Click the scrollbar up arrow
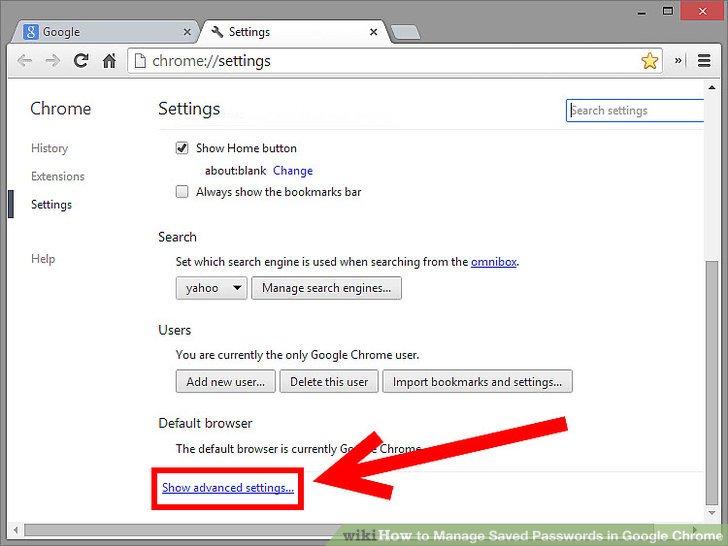 click(712, 87)
